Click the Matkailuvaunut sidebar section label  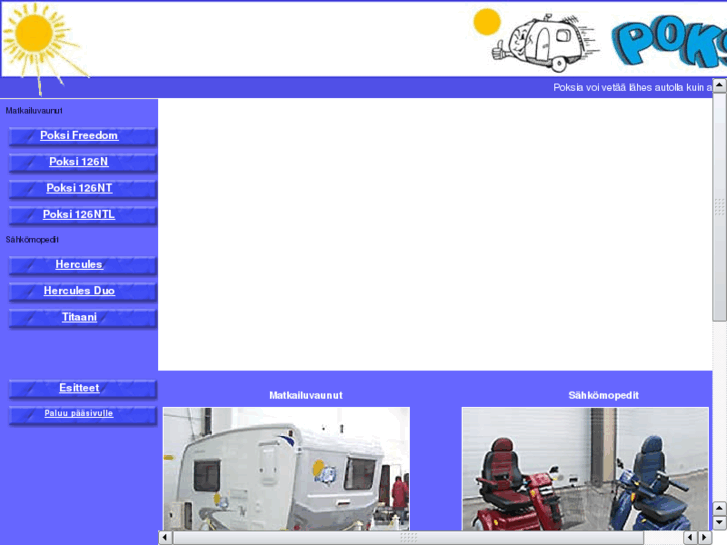(34, 111)
